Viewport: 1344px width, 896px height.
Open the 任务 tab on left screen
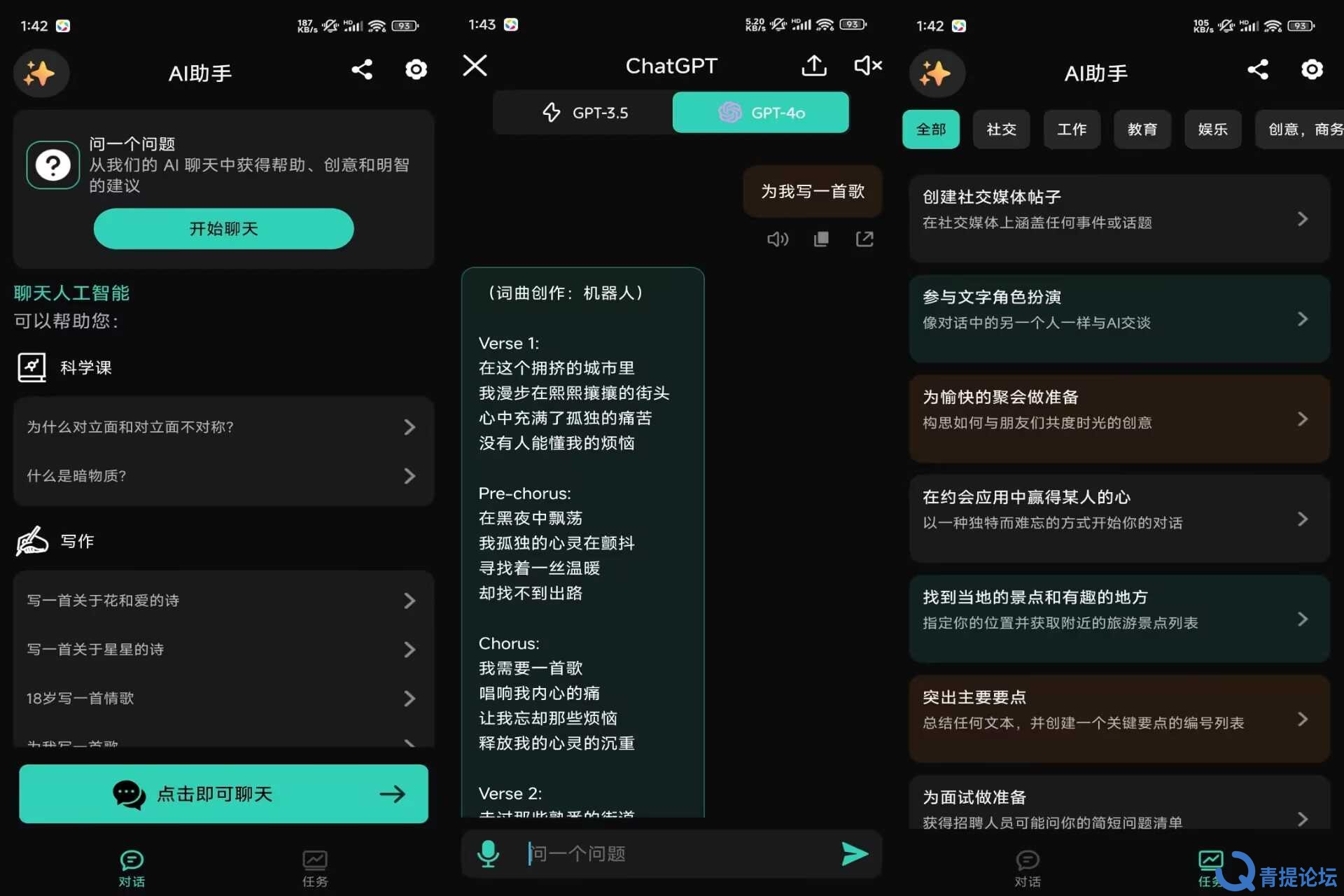[x=315, y=869]
